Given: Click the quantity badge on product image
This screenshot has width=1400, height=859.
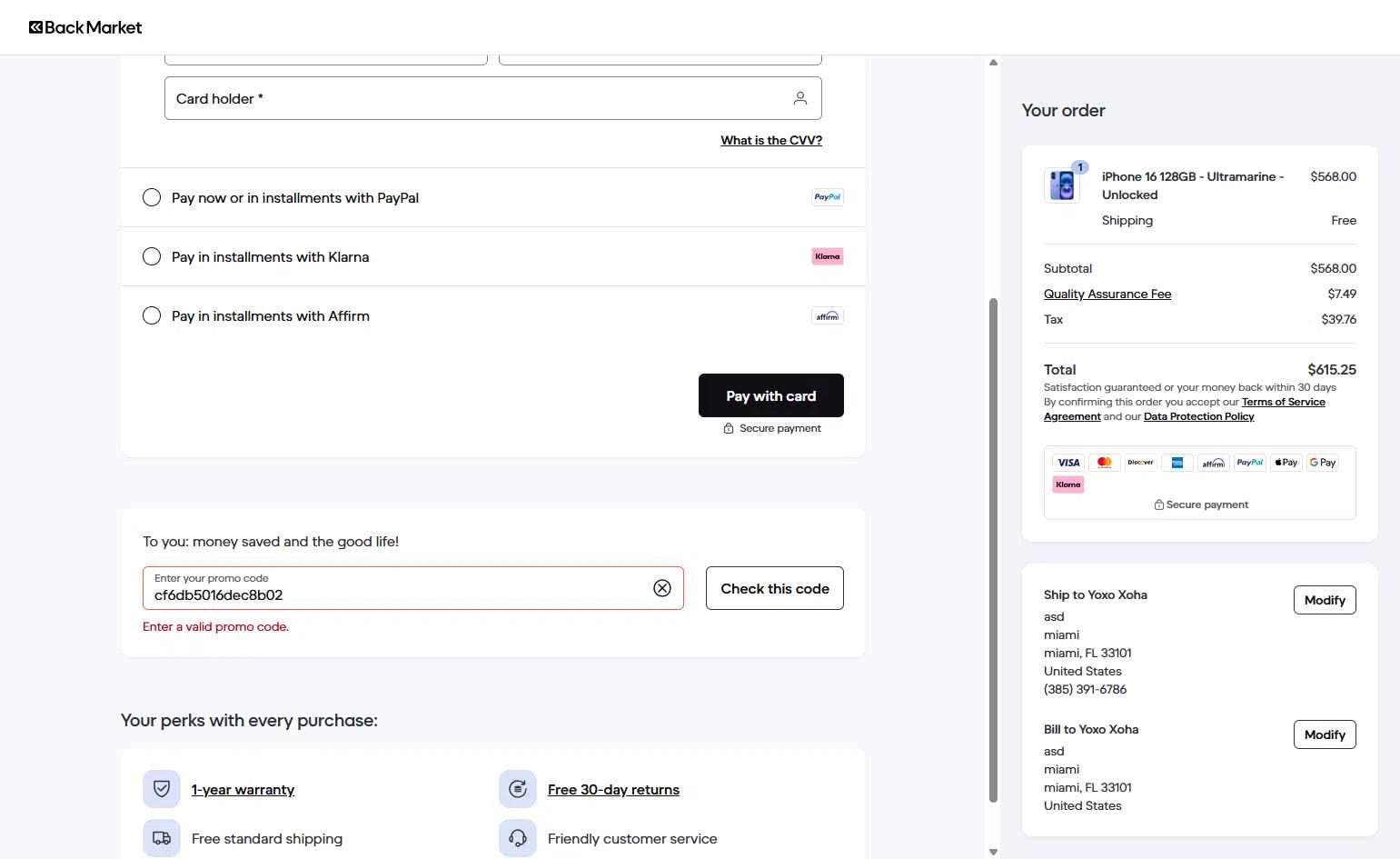Looking at the screenshot, I should tap(1080, 167).
